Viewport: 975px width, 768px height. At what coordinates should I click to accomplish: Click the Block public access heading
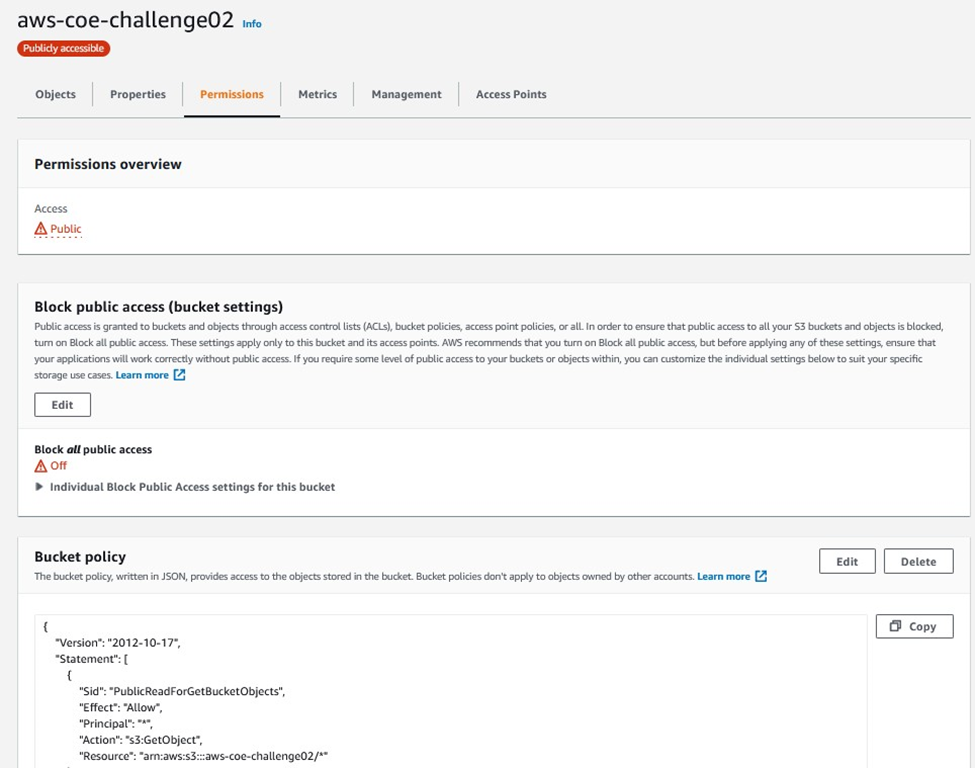click(x=159, y=307)
